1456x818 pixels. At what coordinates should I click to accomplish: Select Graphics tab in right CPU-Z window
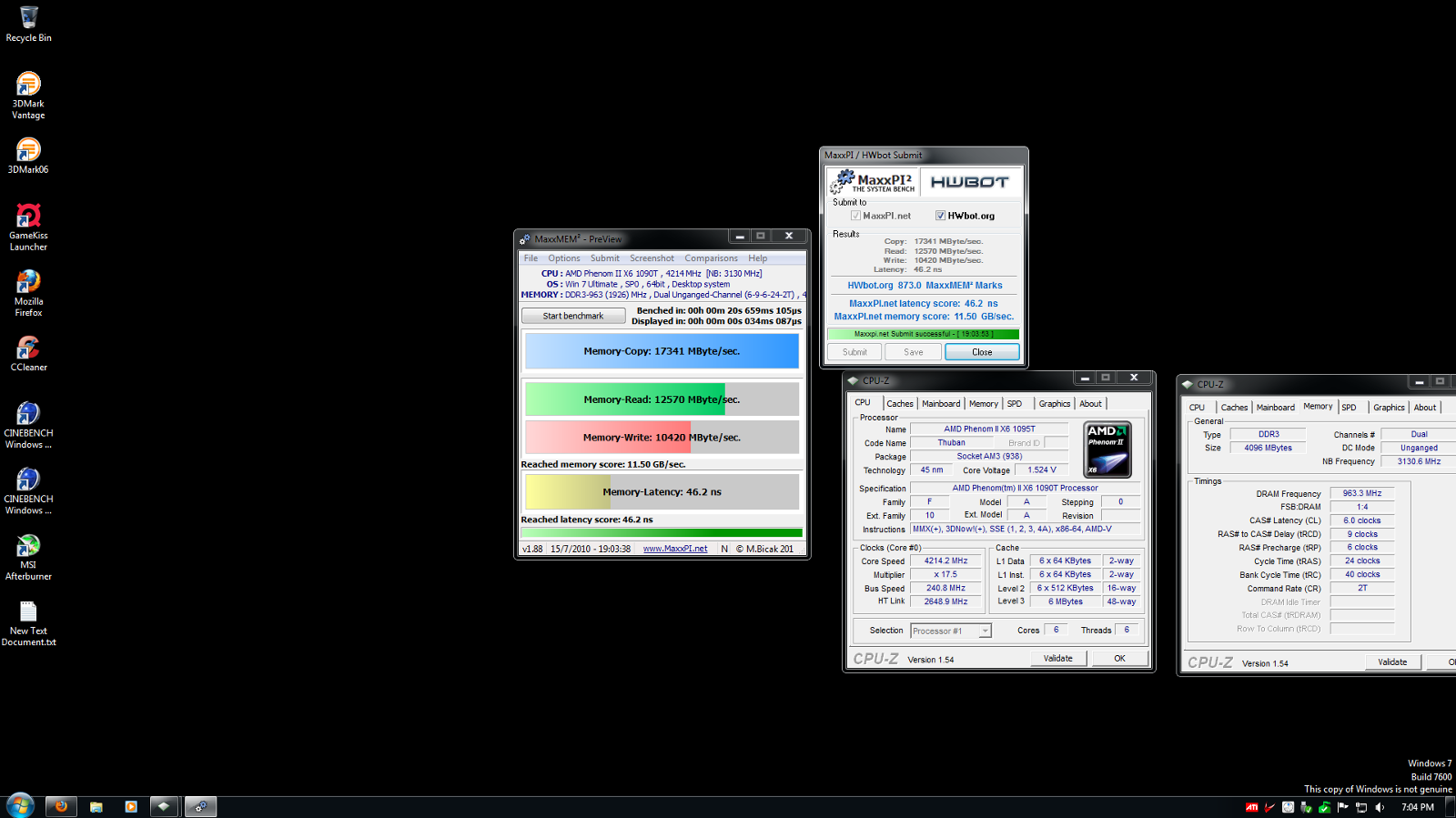click(1389, 408)
